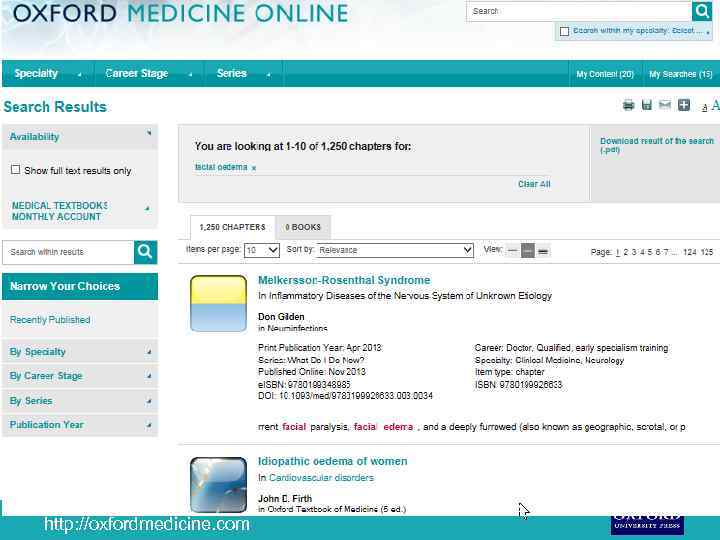This screenshot has width=720, height=540.
Task: Expand the By Career Stage filter
Action: 80,376
